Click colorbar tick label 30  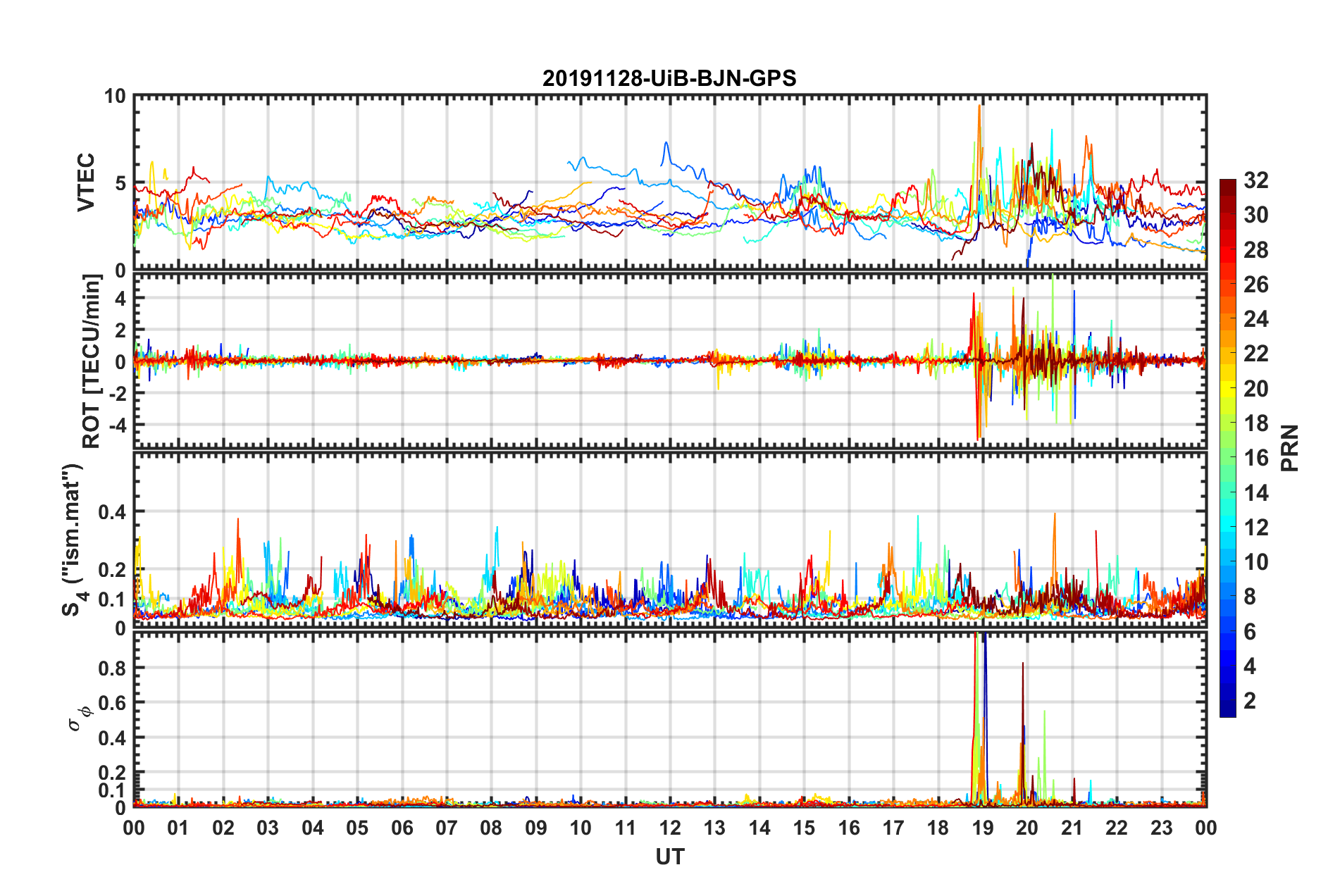pos(1255,215)
